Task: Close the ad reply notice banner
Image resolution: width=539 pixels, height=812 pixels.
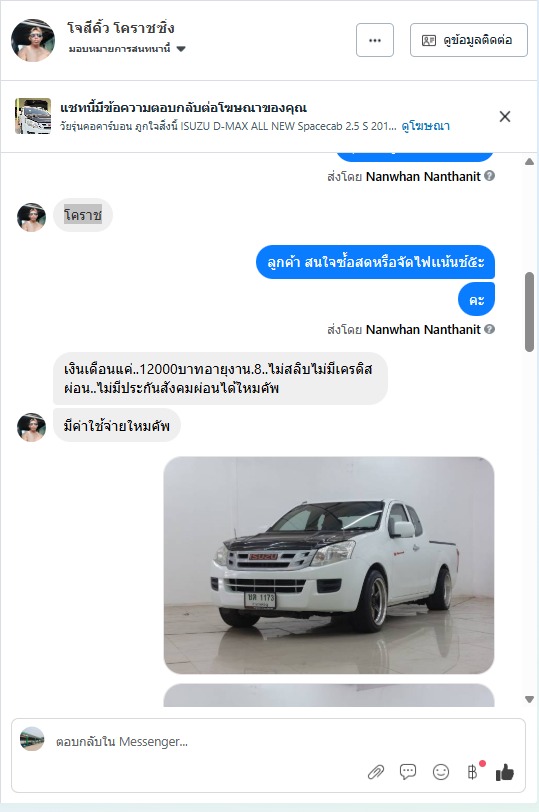Action: pos(505,117)
